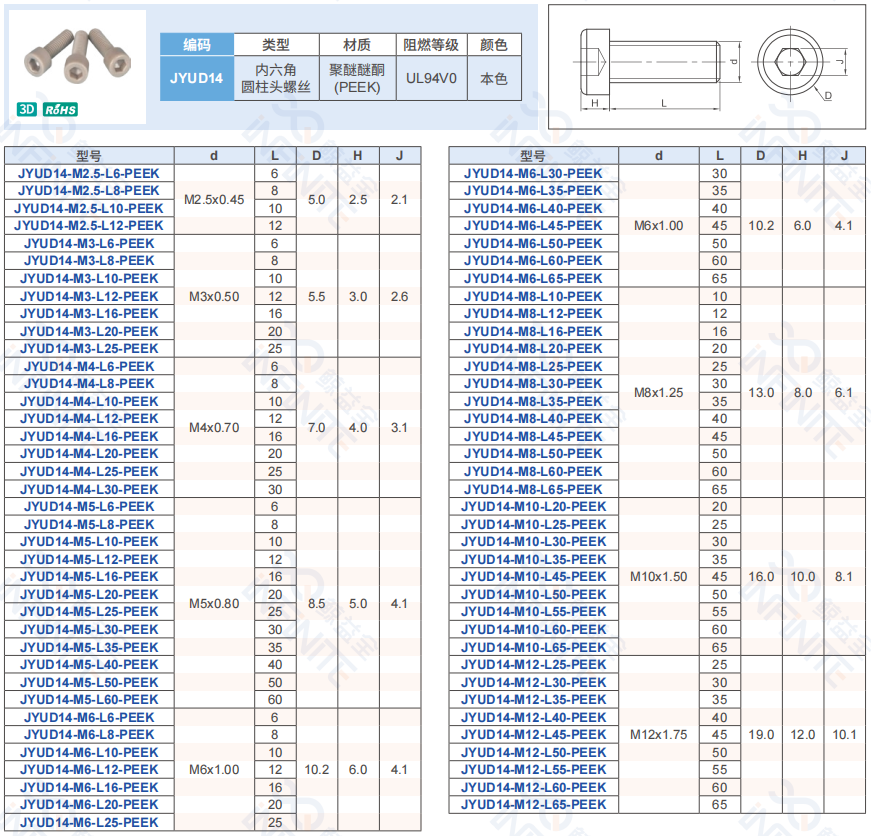
Task: Open model JYUD14-M3-L12-PEEK link
Action: point(89,296)
